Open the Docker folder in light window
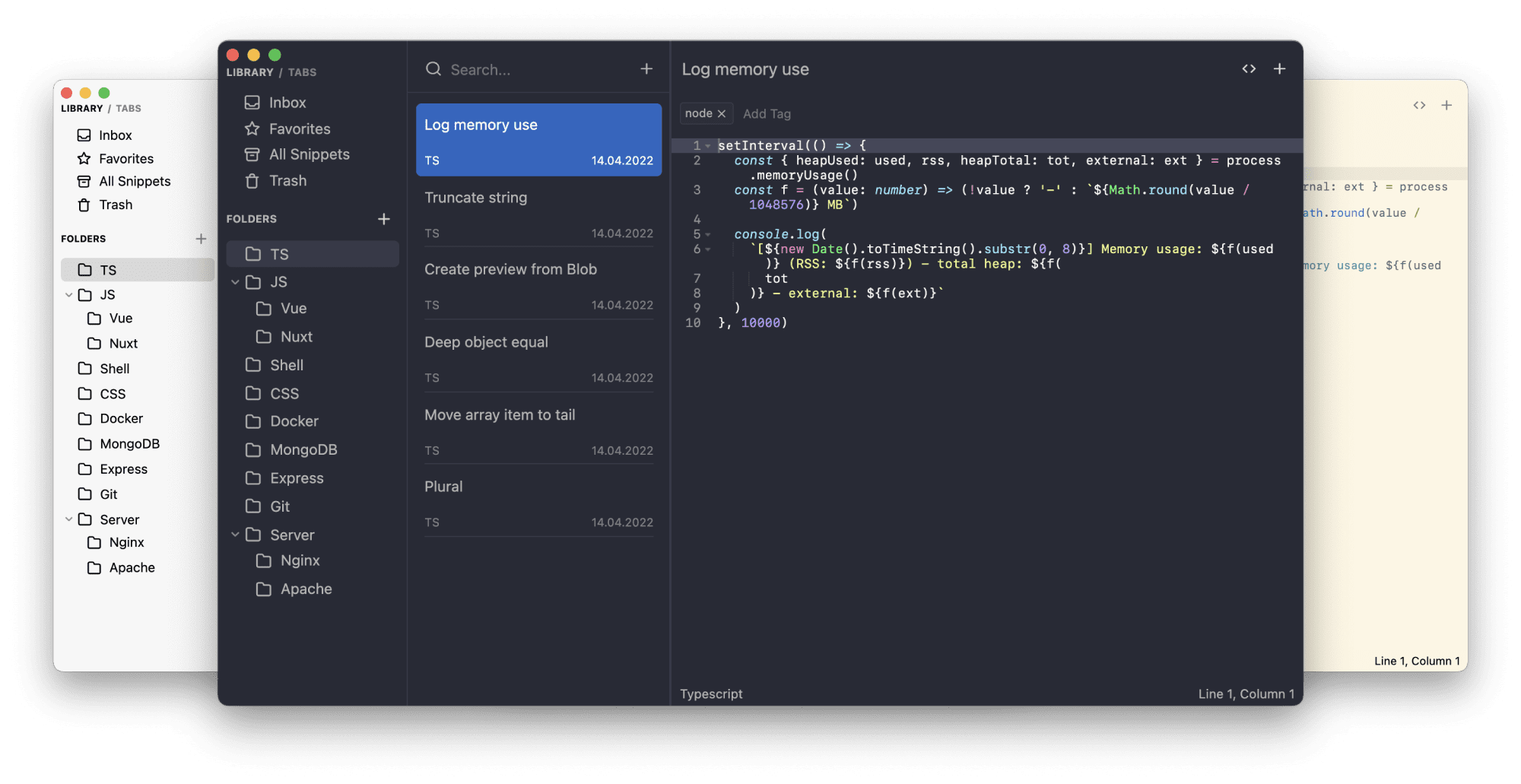Viewport: 1521px width, 784px height. click(x=110, y=419)
